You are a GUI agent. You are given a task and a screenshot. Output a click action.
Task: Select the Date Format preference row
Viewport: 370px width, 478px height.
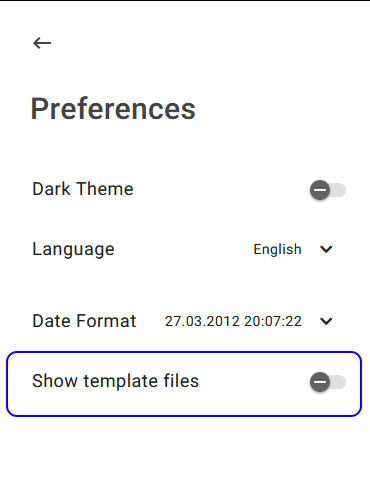(x=184, y=321)
